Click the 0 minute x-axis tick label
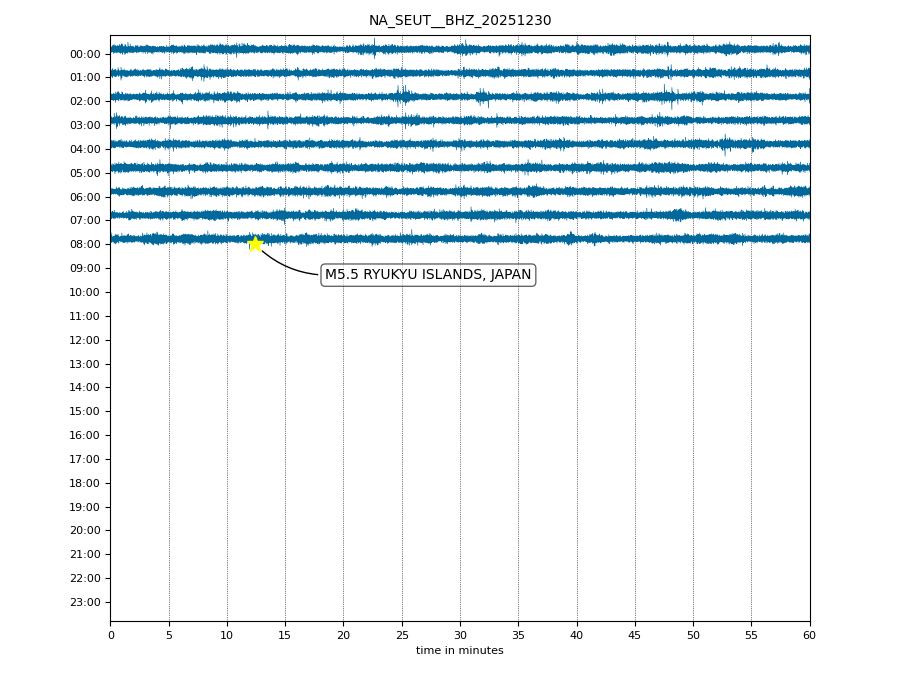919x690 pixels. [111, 635]
